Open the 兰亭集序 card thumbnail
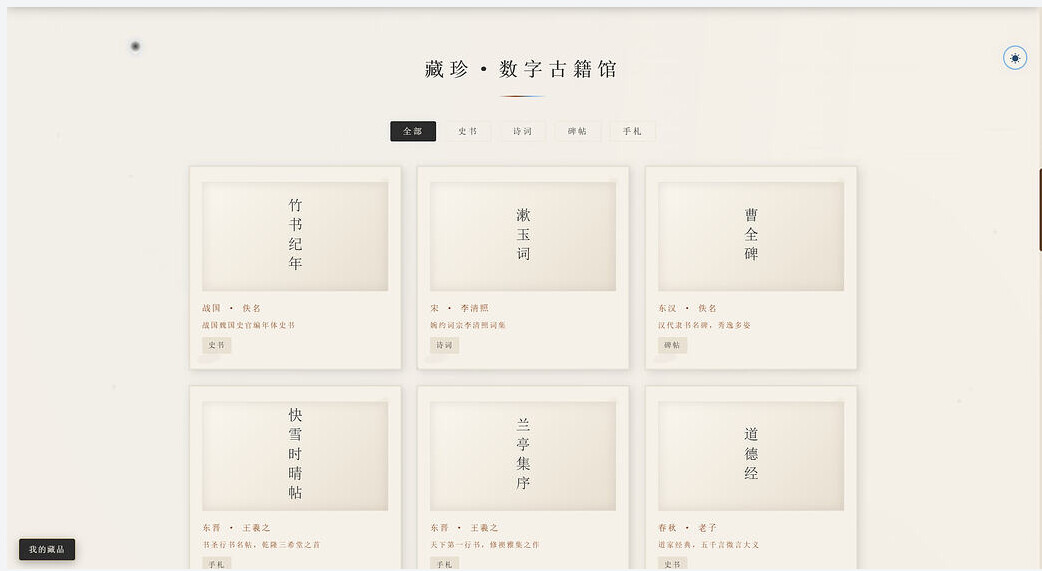This screenshot has width=1042, height=571. 523,455
